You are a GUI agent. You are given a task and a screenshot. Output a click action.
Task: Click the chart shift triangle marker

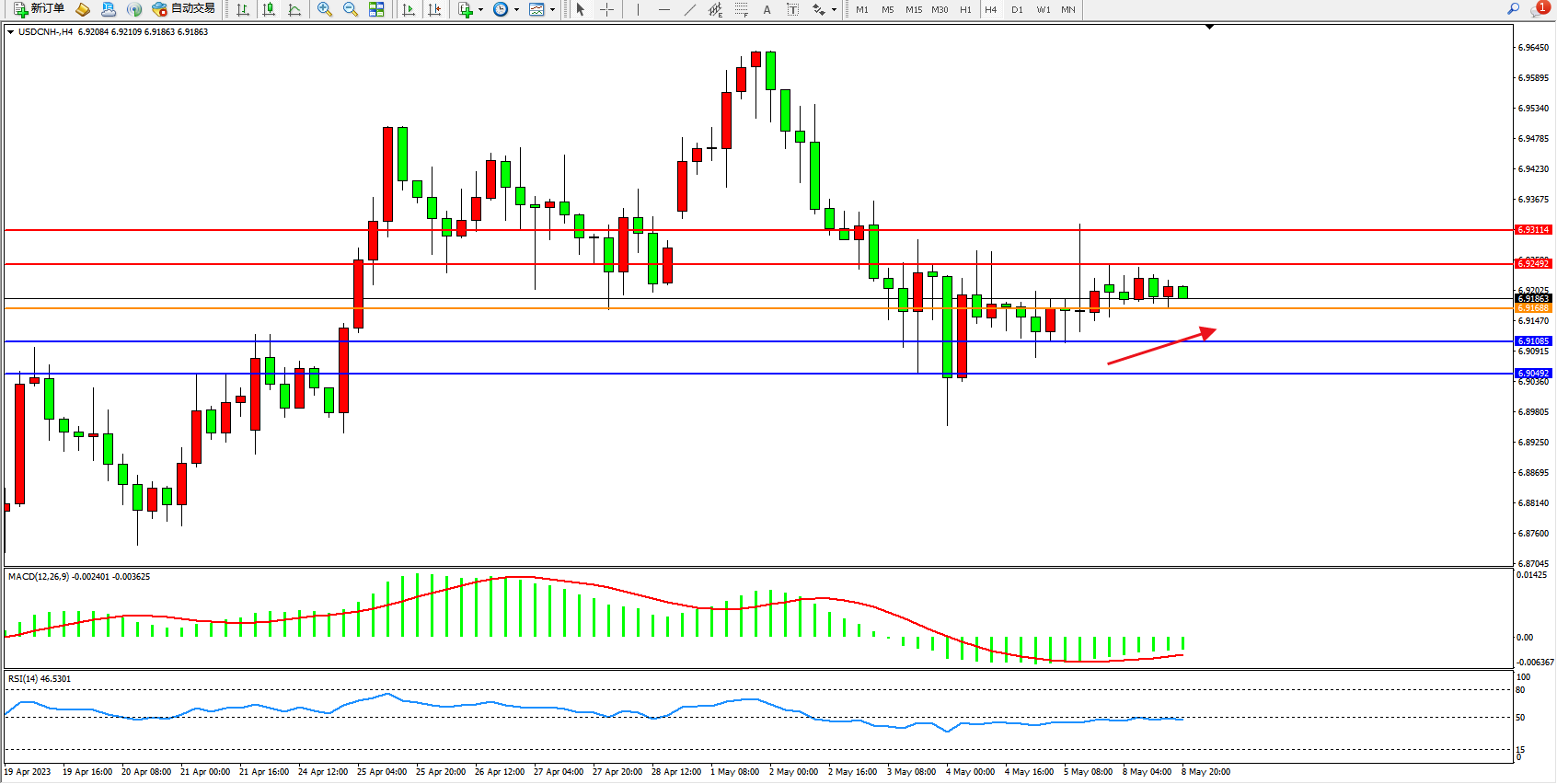(1209, 28)
